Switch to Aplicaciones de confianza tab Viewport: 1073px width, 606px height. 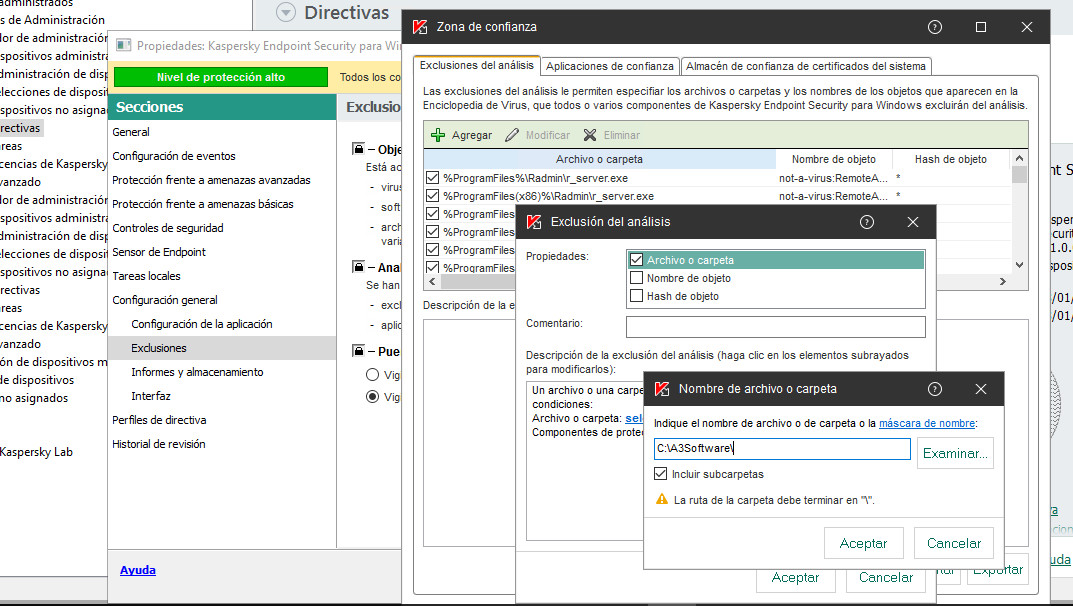pos(610,66)
